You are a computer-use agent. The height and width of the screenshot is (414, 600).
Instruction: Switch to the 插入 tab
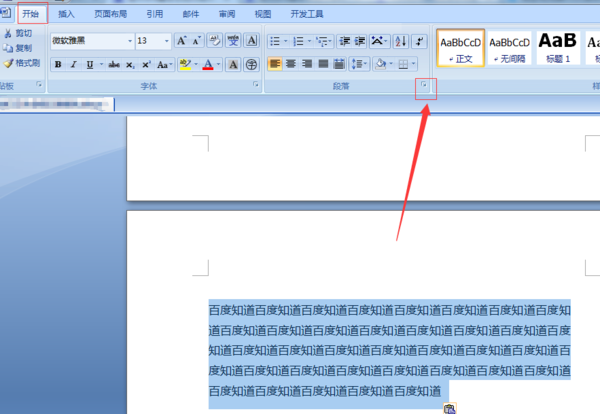click(66, 14)
